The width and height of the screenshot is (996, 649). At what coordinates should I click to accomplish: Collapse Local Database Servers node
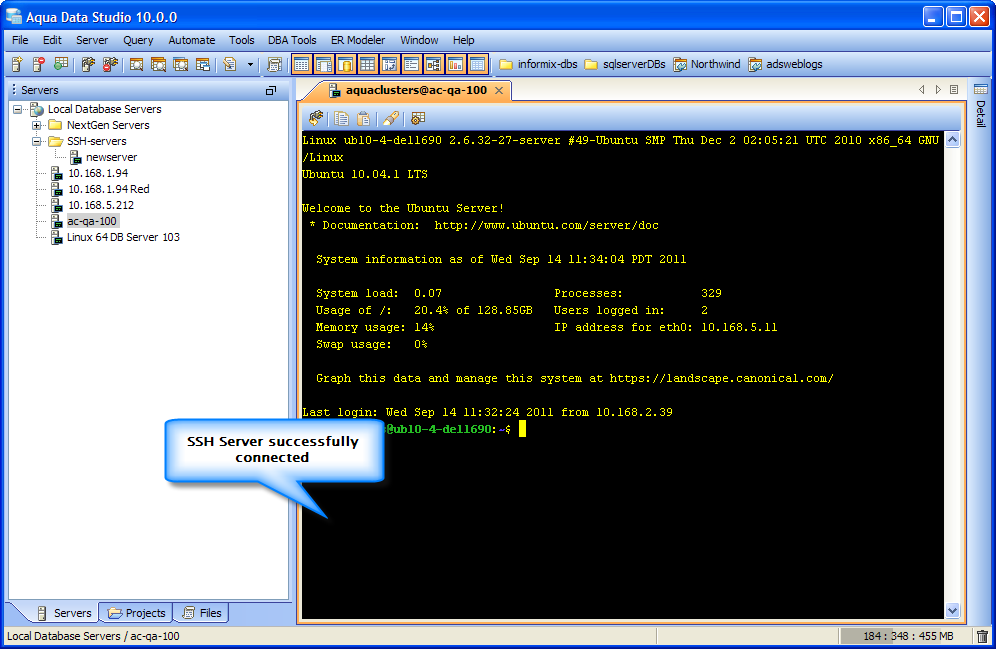18,109
